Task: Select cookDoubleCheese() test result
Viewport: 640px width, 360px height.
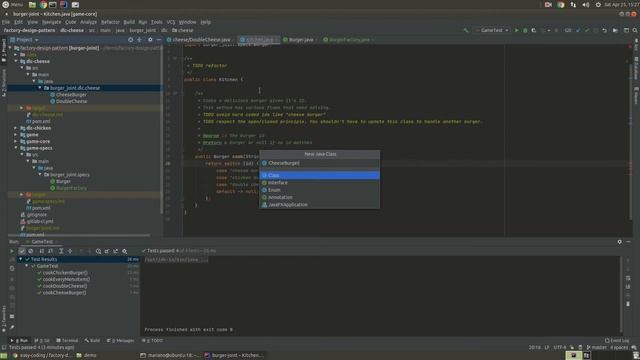Action: pyautogui.click(x=65, y=286)
